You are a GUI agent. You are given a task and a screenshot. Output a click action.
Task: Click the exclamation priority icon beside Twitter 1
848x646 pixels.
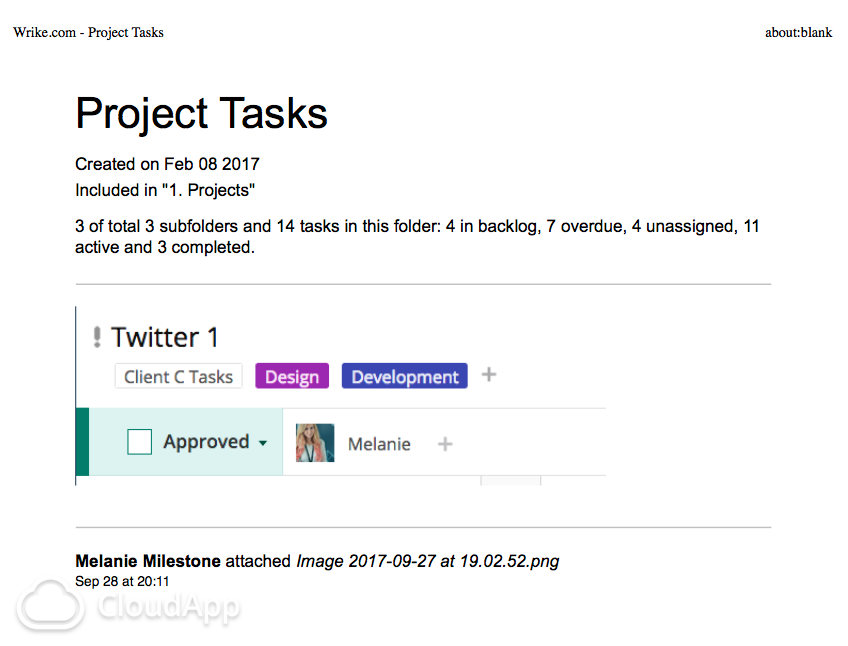coord(97,338)
